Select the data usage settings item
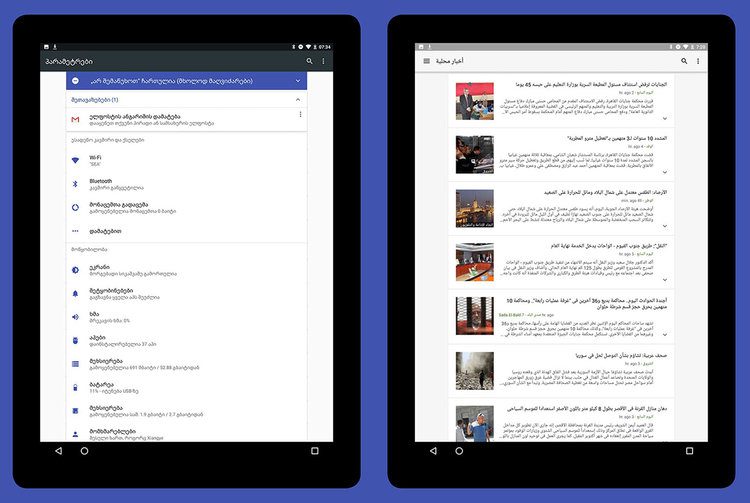Viewport: 750px width, 503px height. [187, 208]
